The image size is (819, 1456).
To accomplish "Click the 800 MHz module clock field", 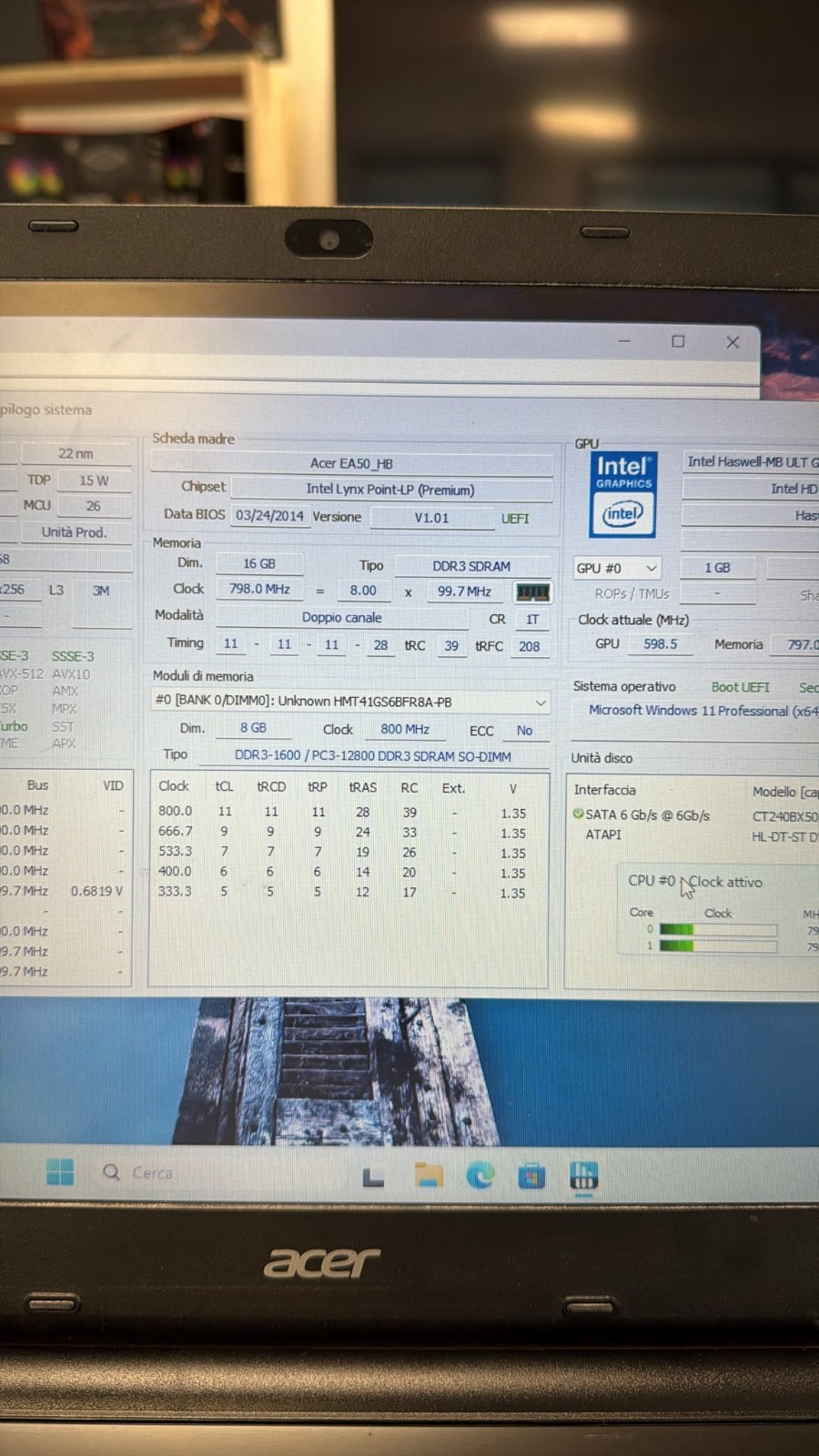I will [x=405, y=729].
